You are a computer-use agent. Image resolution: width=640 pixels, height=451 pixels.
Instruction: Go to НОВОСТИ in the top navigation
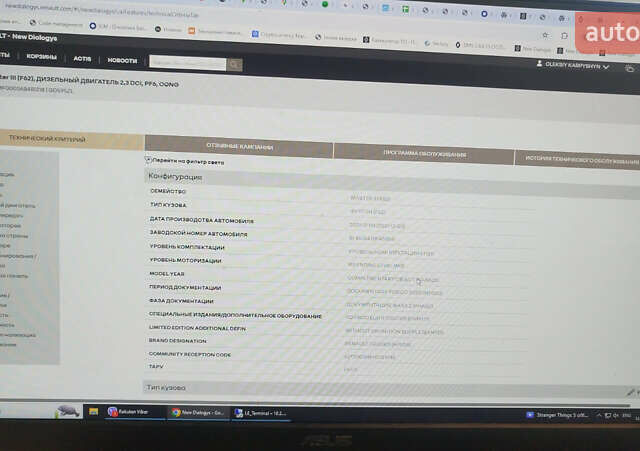point(121,60)
